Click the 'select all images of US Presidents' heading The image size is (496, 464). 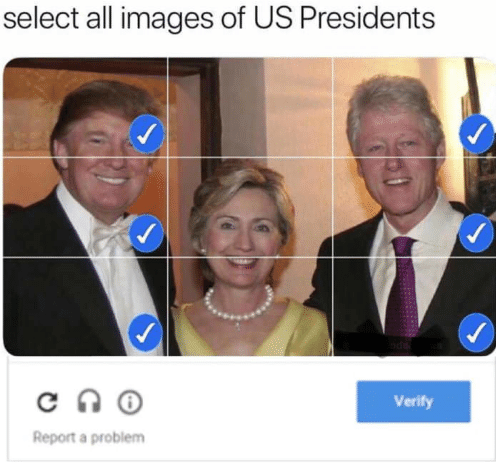click(x=219, y=18)
